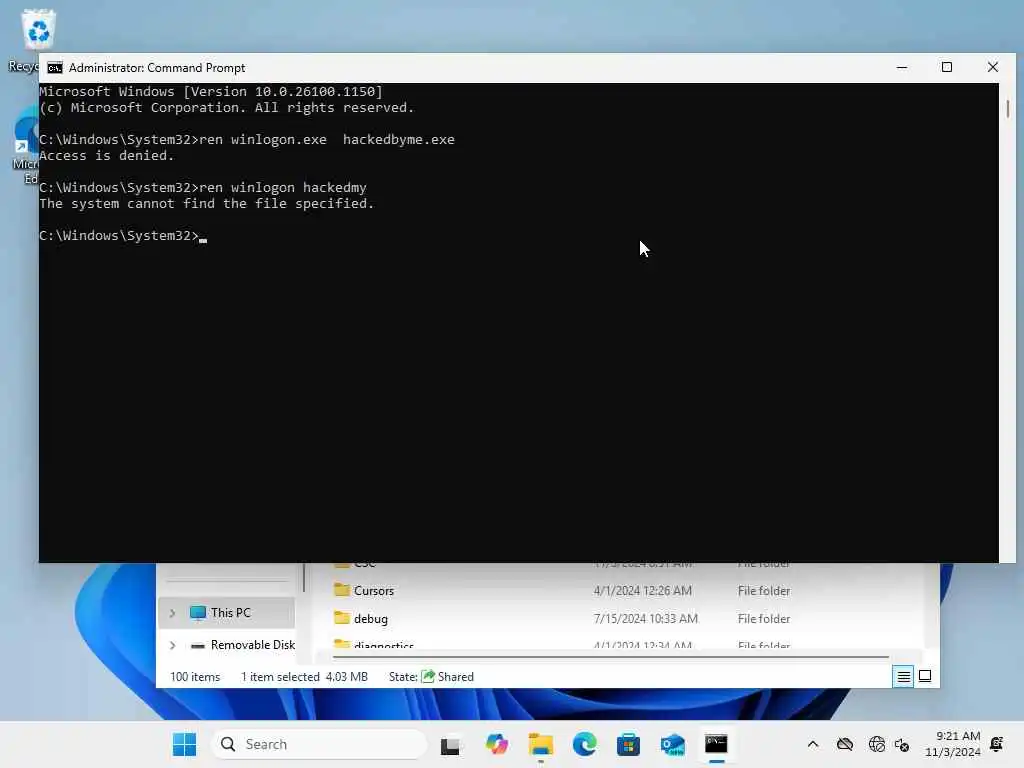
Task: Open the notifications bell icon
Action: 997,744
